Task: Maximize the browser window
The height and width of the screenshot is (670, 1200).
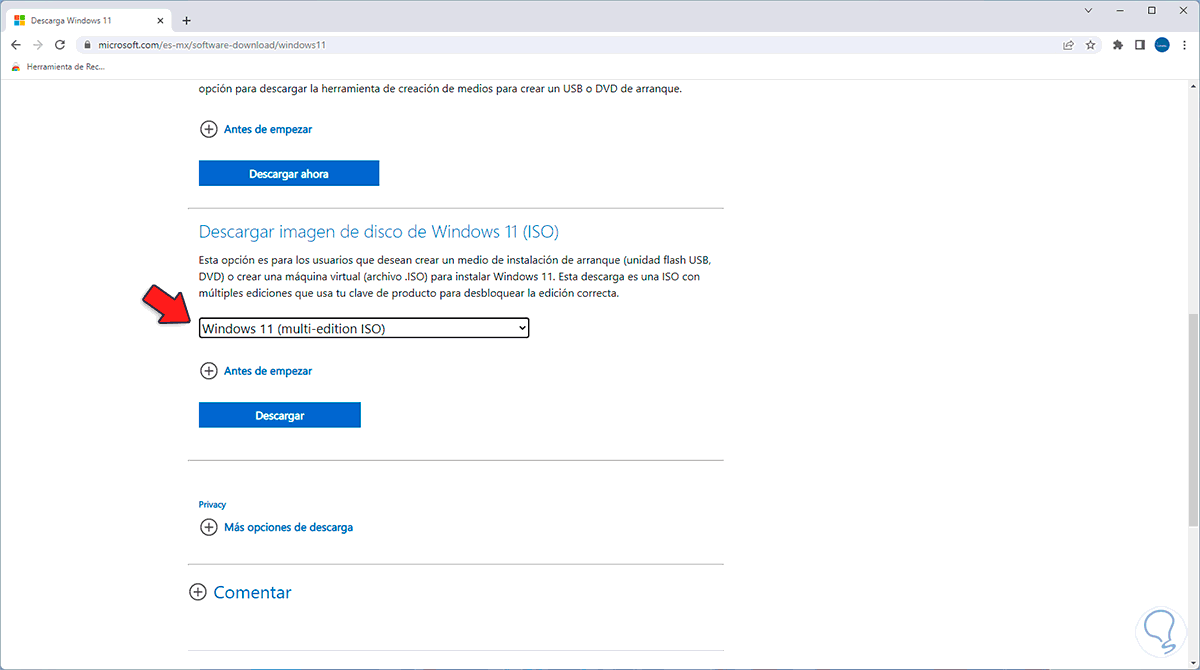Action: [1152, 10]
